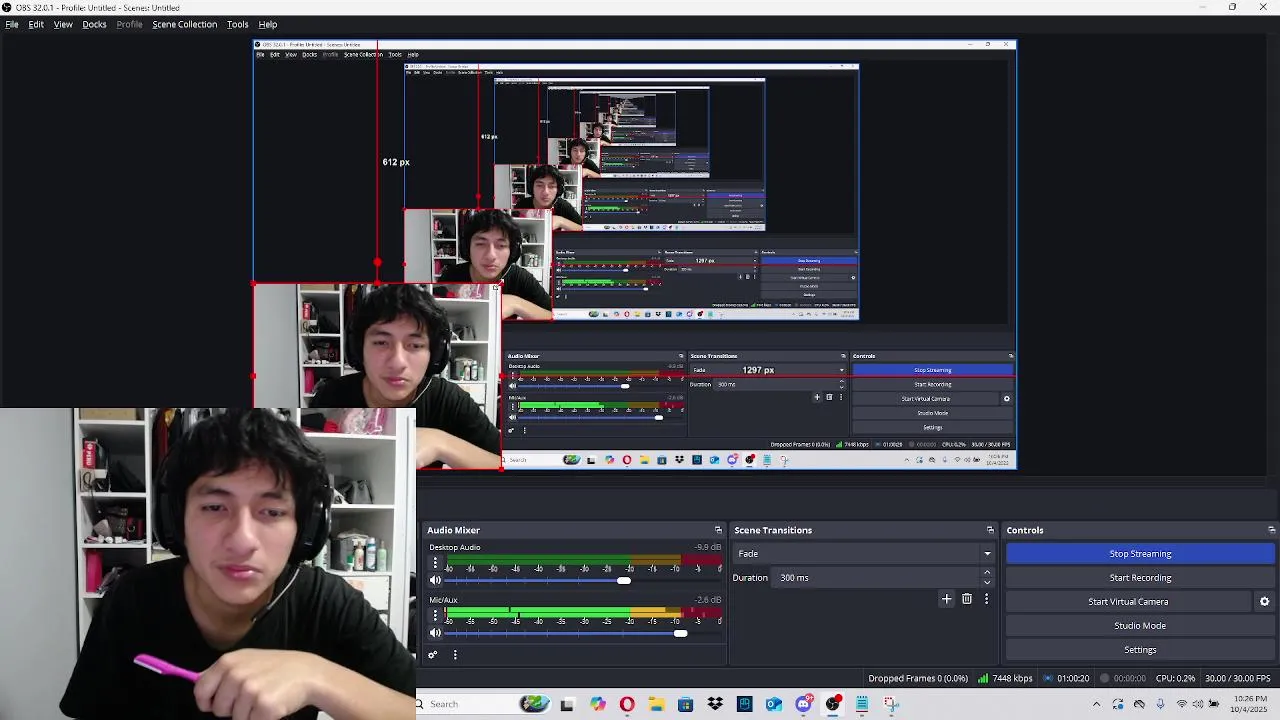The image size is (1280, 720).
Task: Click the CPU: 0.2% status text
Action: [x=1176, y=678]
